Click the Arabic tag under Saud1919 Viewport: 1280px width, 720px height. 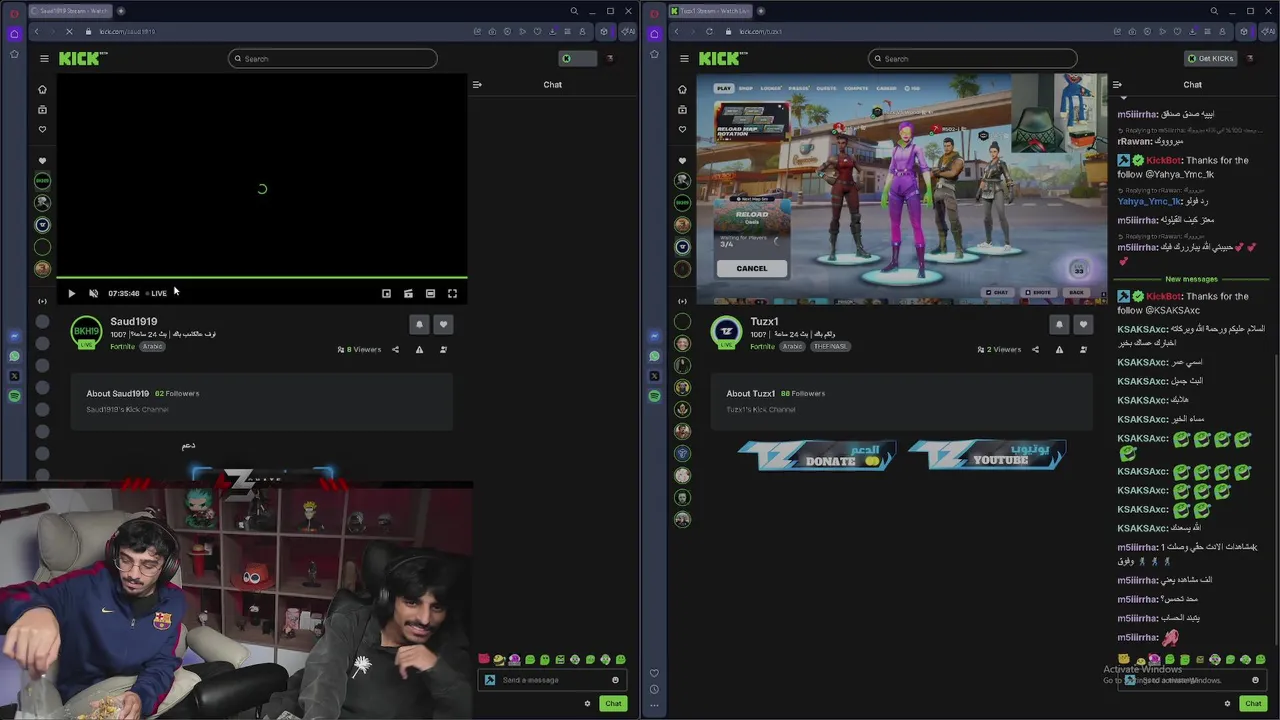pos(152,346)
